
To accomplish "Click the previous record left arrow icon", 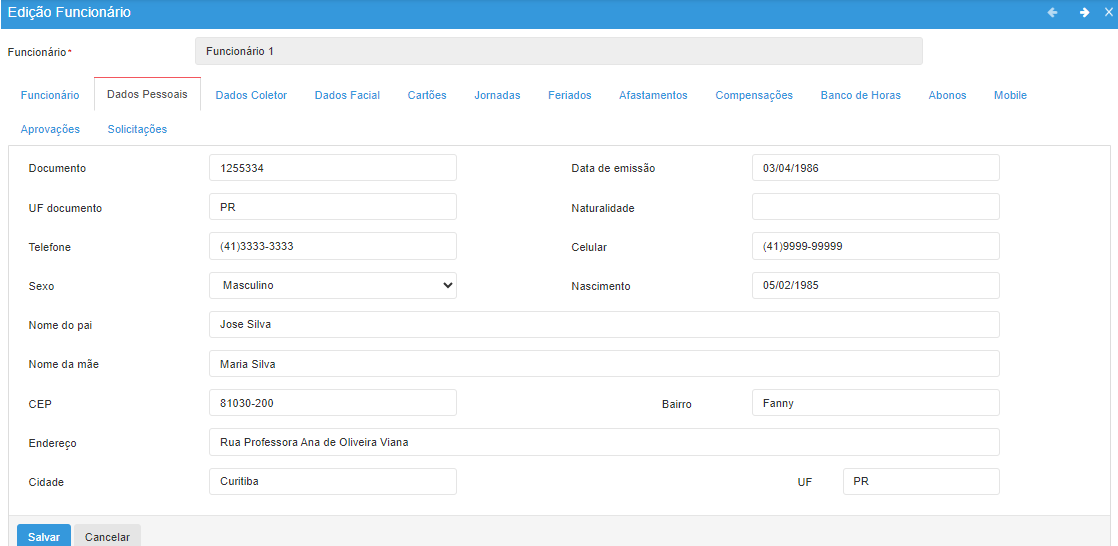I will (x=1052, y=13).
